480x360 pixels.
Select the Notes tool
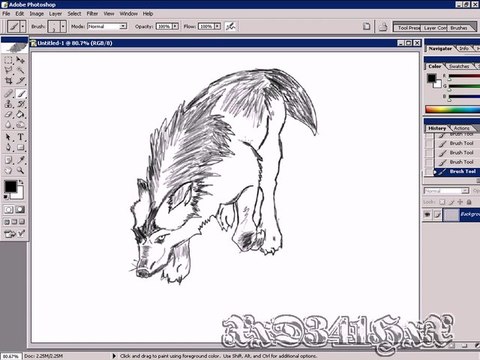point(8,160)
